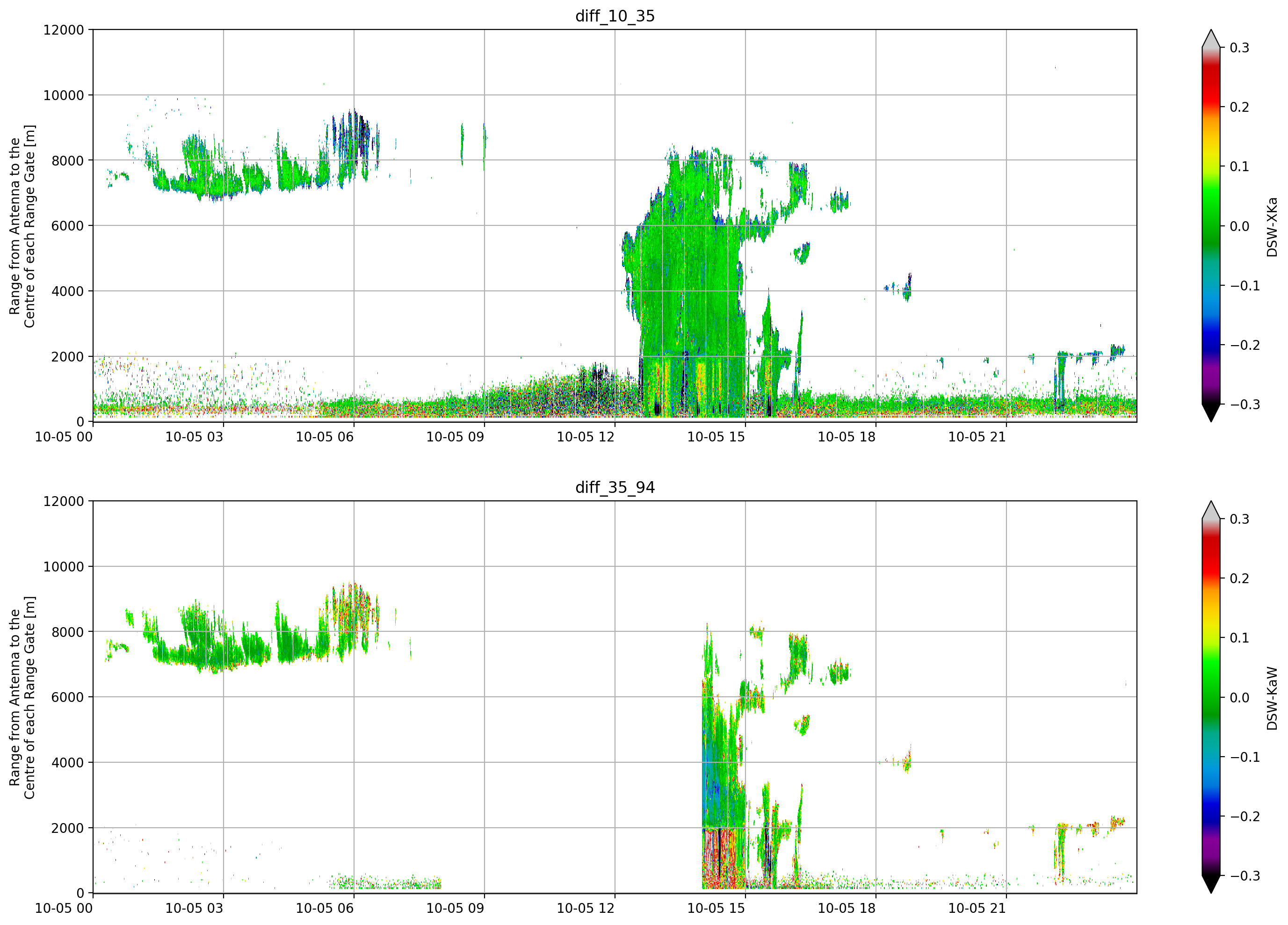Image resolution: width=1288 pixels, height=925 pixels.
Task: Select the "DSW-KaW" colorbar label
Action: (x=1272, y=698)
